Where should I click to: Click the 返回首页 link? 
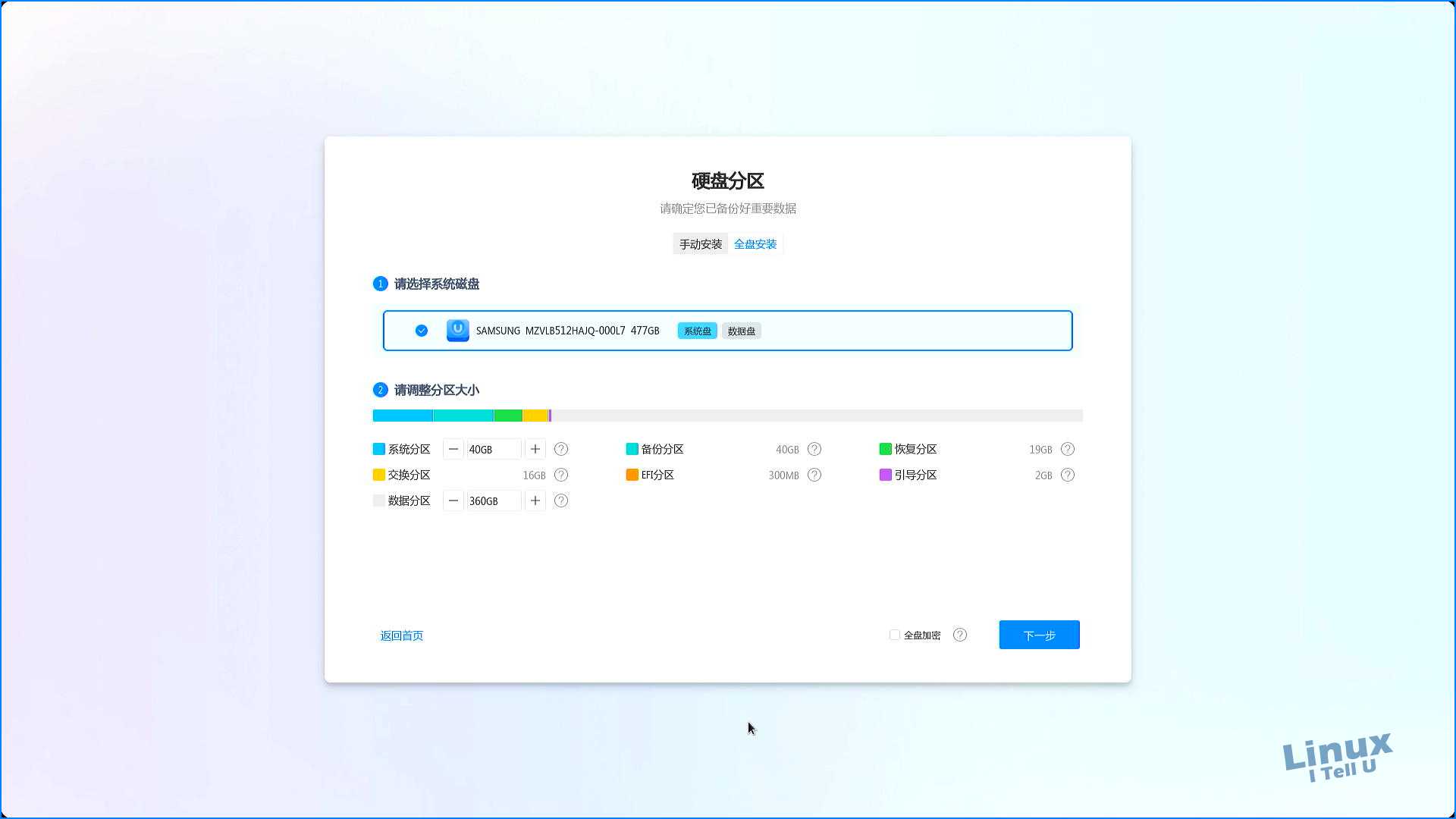(402, 635)
